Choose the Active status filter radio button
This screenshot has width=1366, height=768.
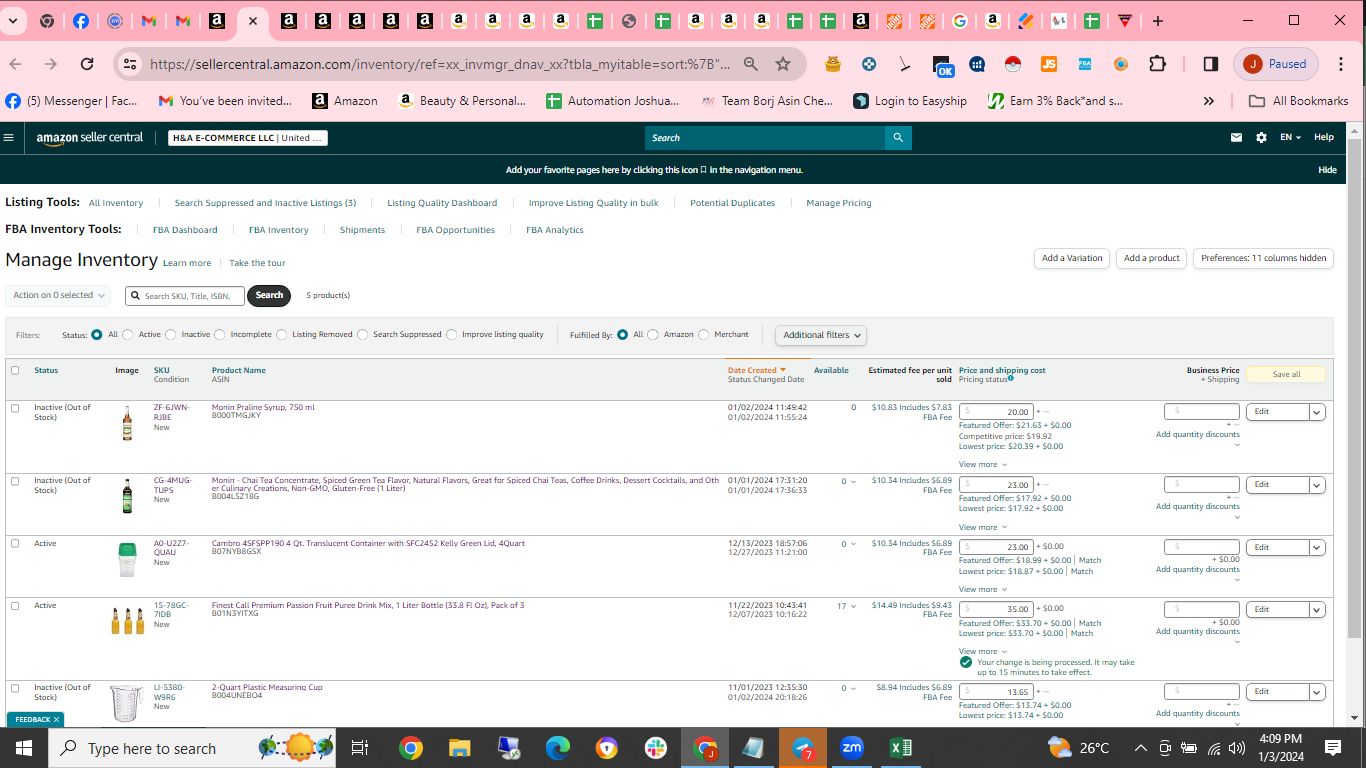click(x=127, y=335)
